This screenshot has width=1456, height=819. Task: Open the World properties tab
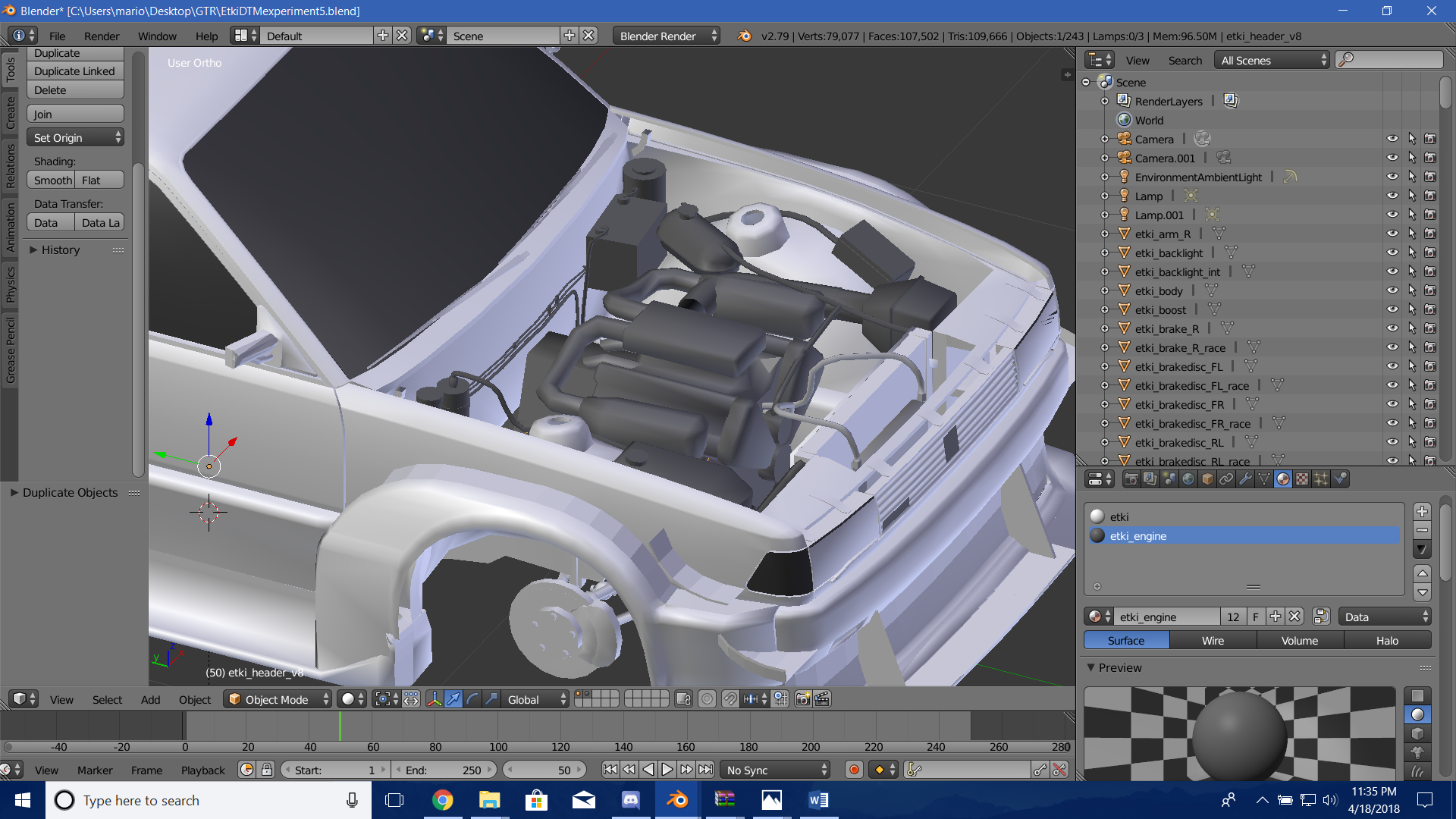coord(1188,479)
